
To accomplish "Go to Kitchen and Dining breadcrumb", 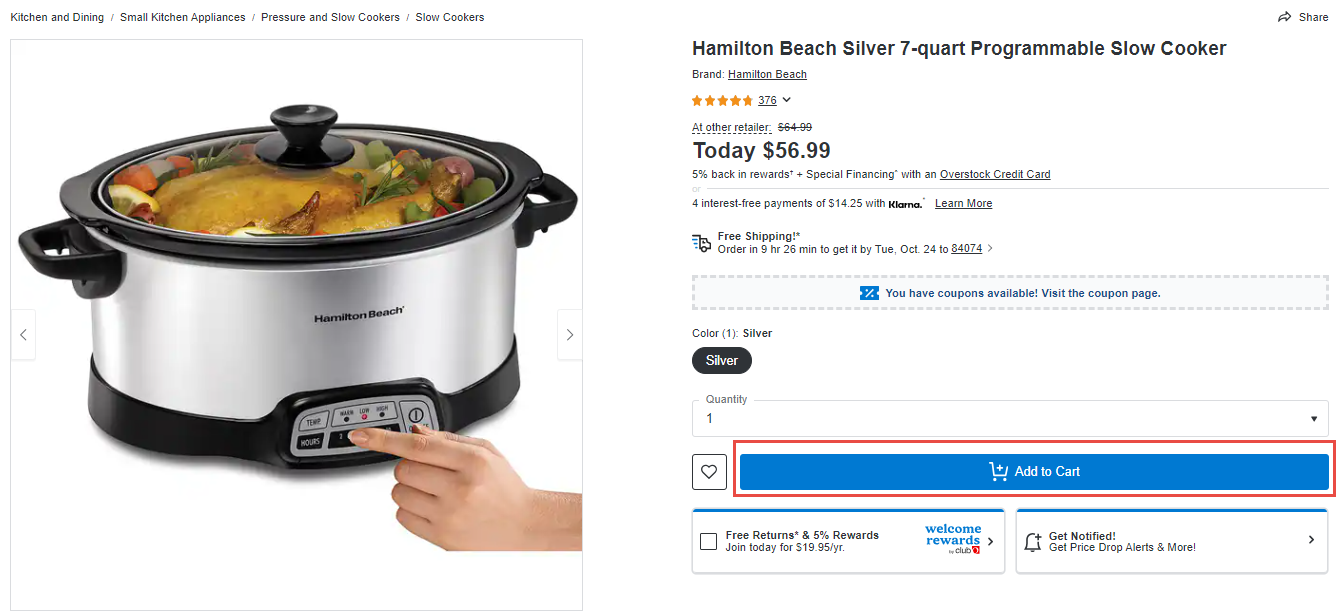I will [x=57, y=17].
